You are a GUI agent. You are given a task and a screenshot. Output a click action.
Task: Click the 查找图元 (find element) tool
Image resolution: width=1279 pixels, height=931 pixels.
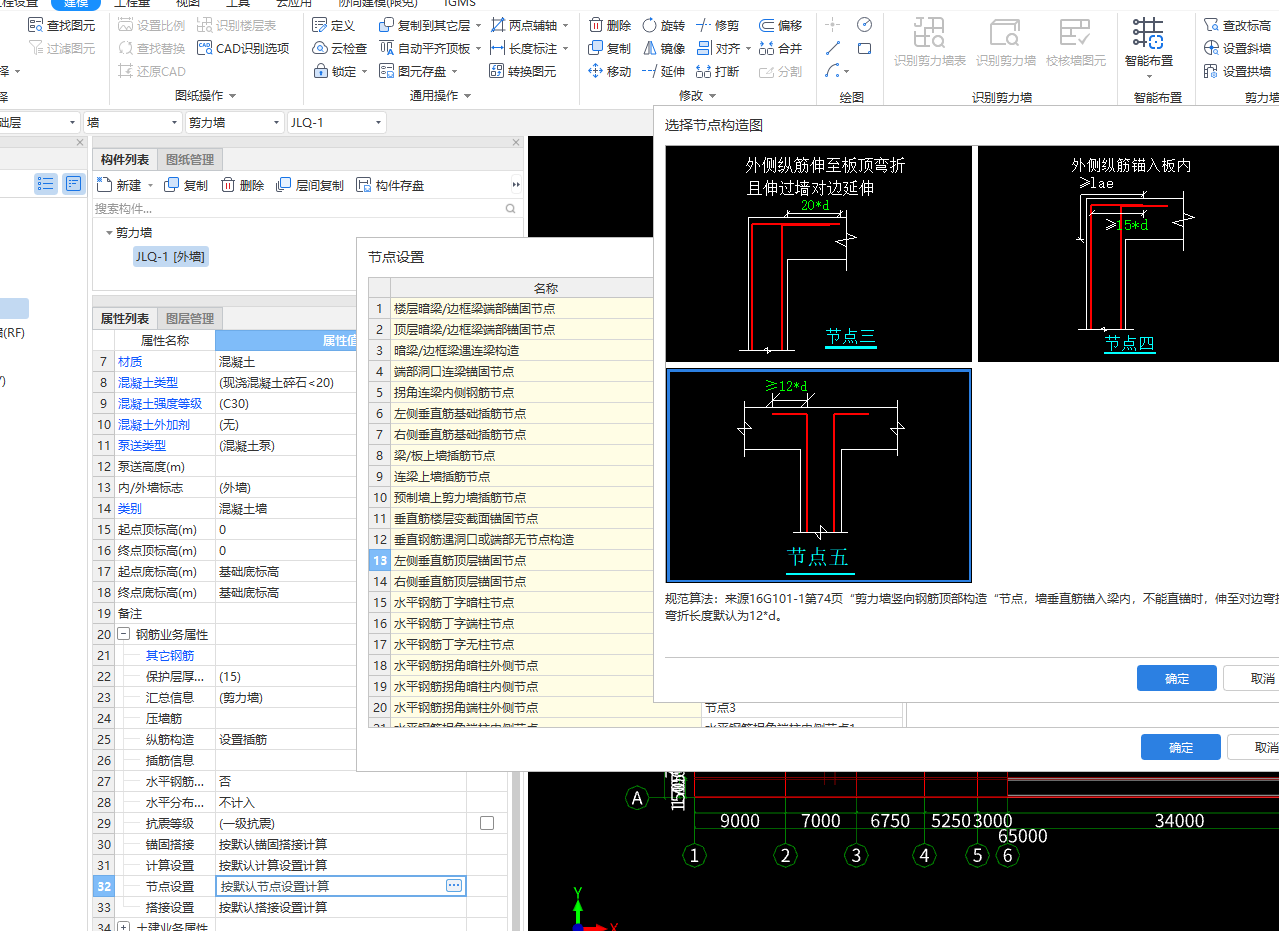click(x=61, y=25)
